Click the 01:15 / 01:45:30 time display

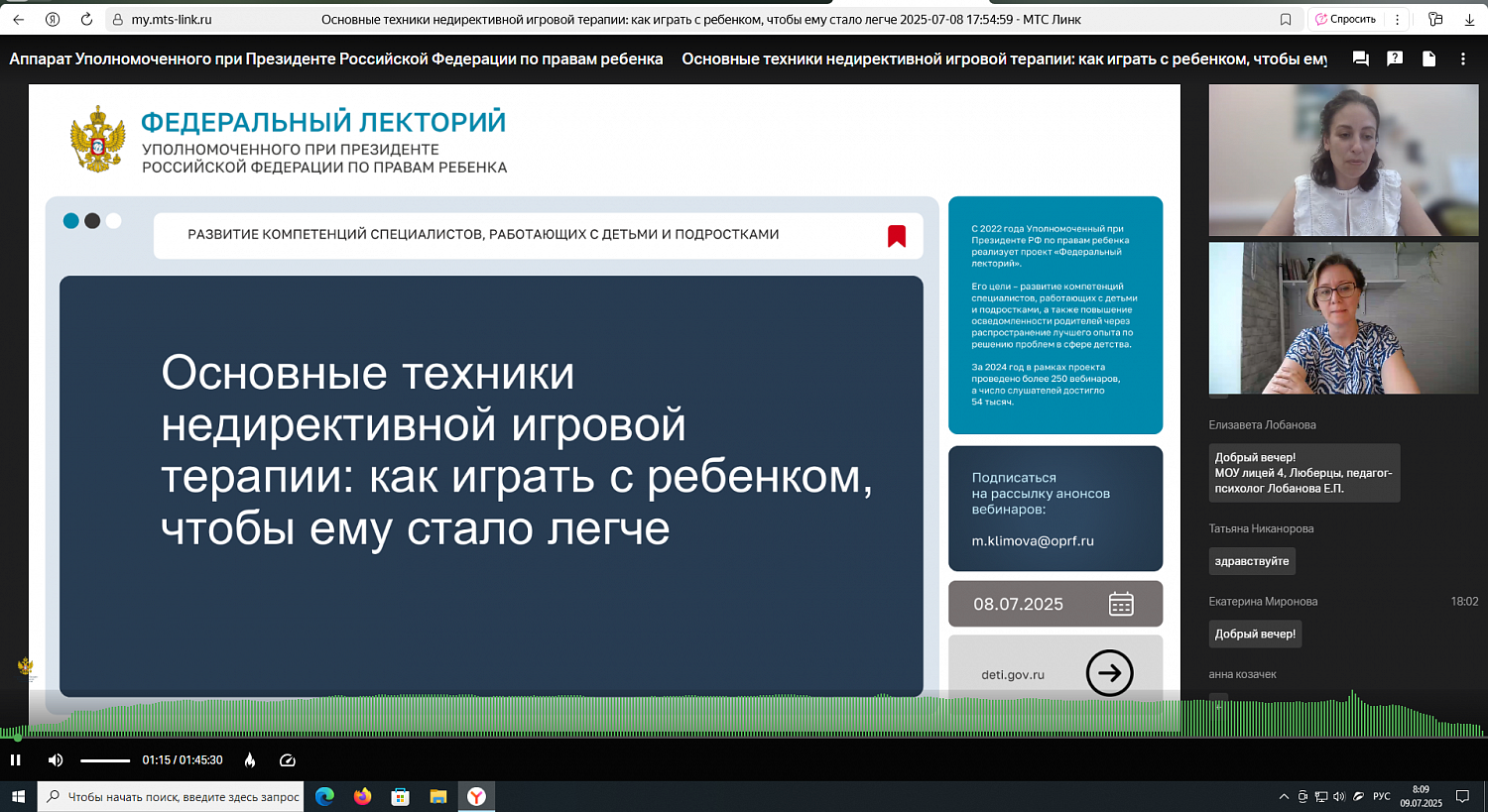pos(183,760)
